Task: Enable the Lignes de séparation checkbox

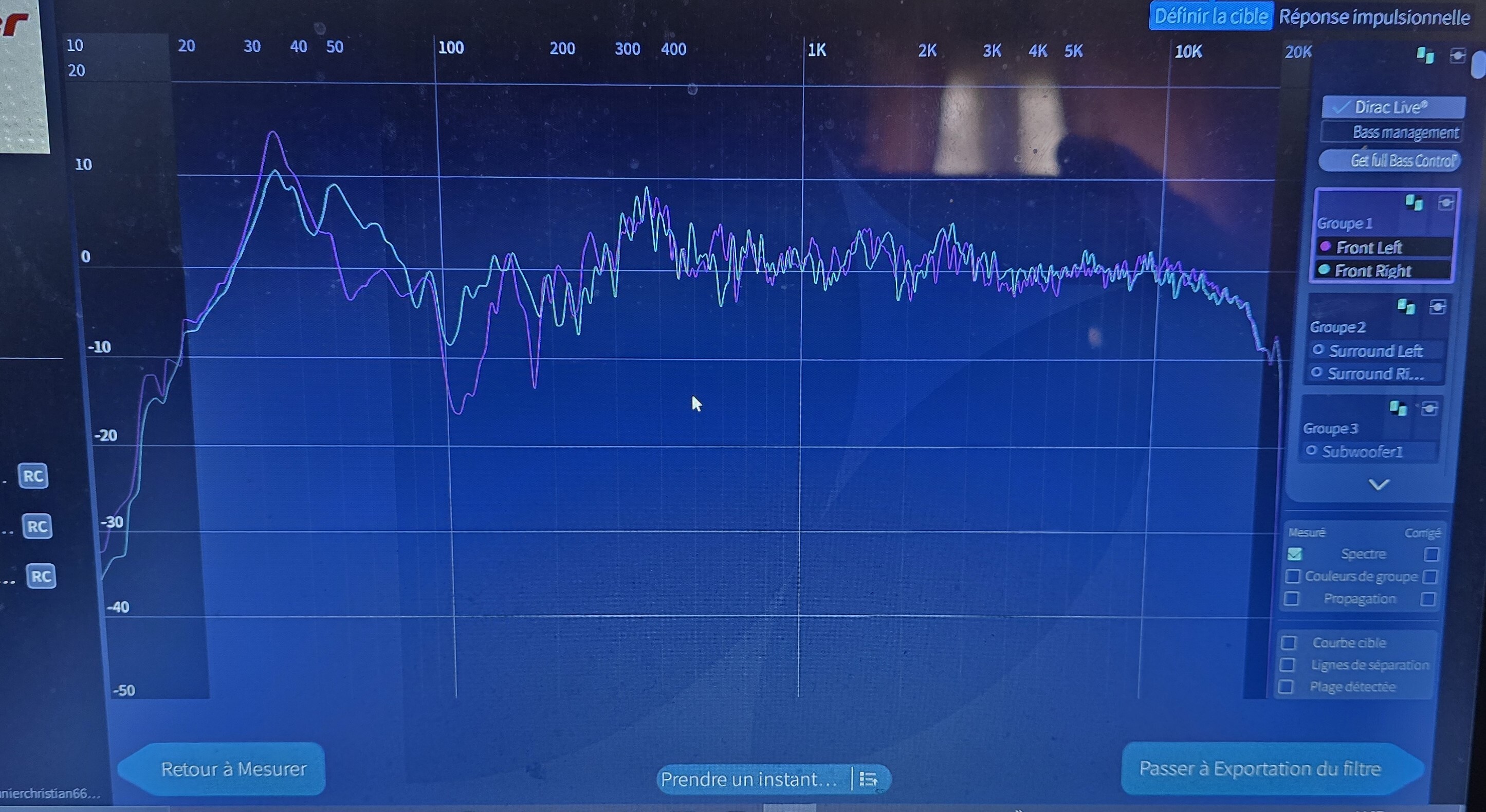Action: click(1287, 665)
